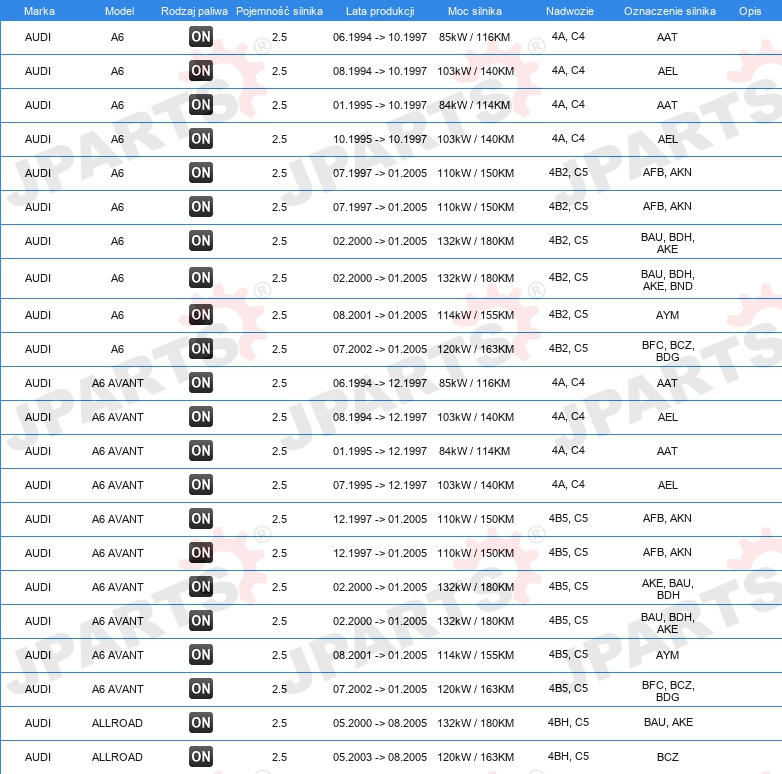Select engine code cell AKE, BAU, BDH
782x774 pixels.
tap(668, 589)
